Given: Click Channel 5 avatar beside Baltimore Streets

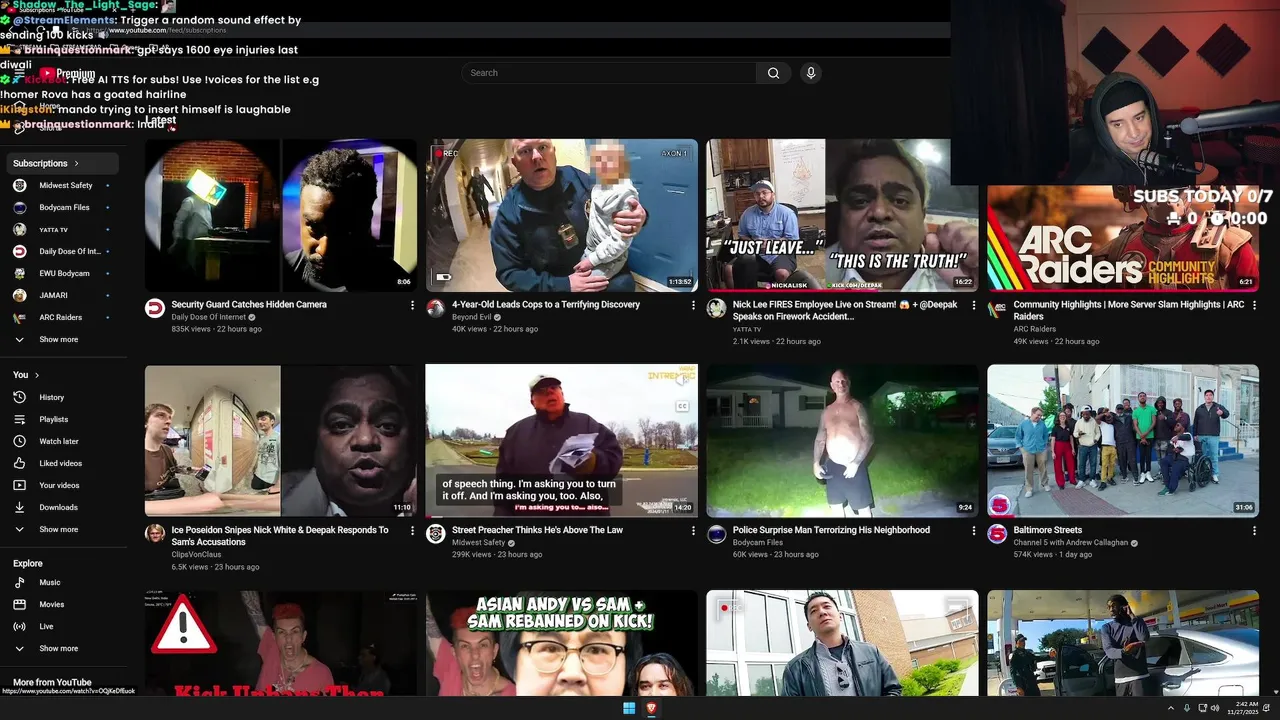Looking at the screenshot, I should tap(997, 534).
